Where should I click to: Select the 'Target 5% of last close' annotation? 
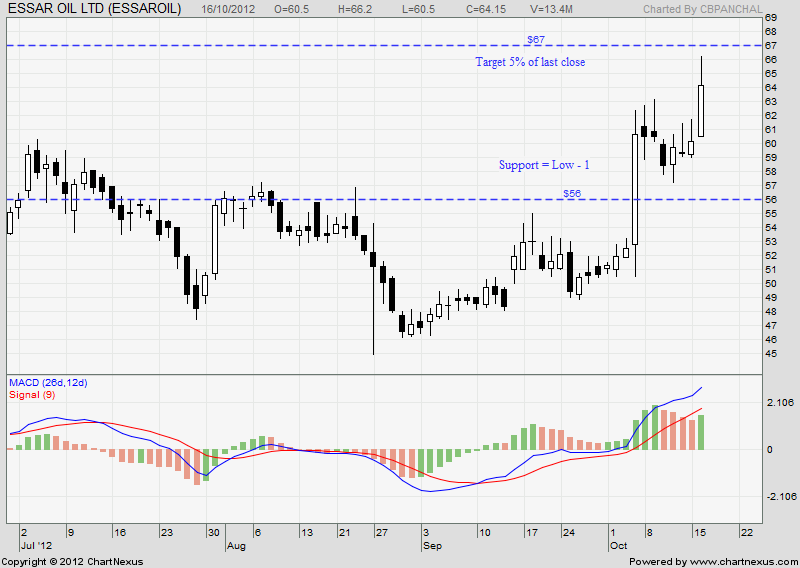530,62
